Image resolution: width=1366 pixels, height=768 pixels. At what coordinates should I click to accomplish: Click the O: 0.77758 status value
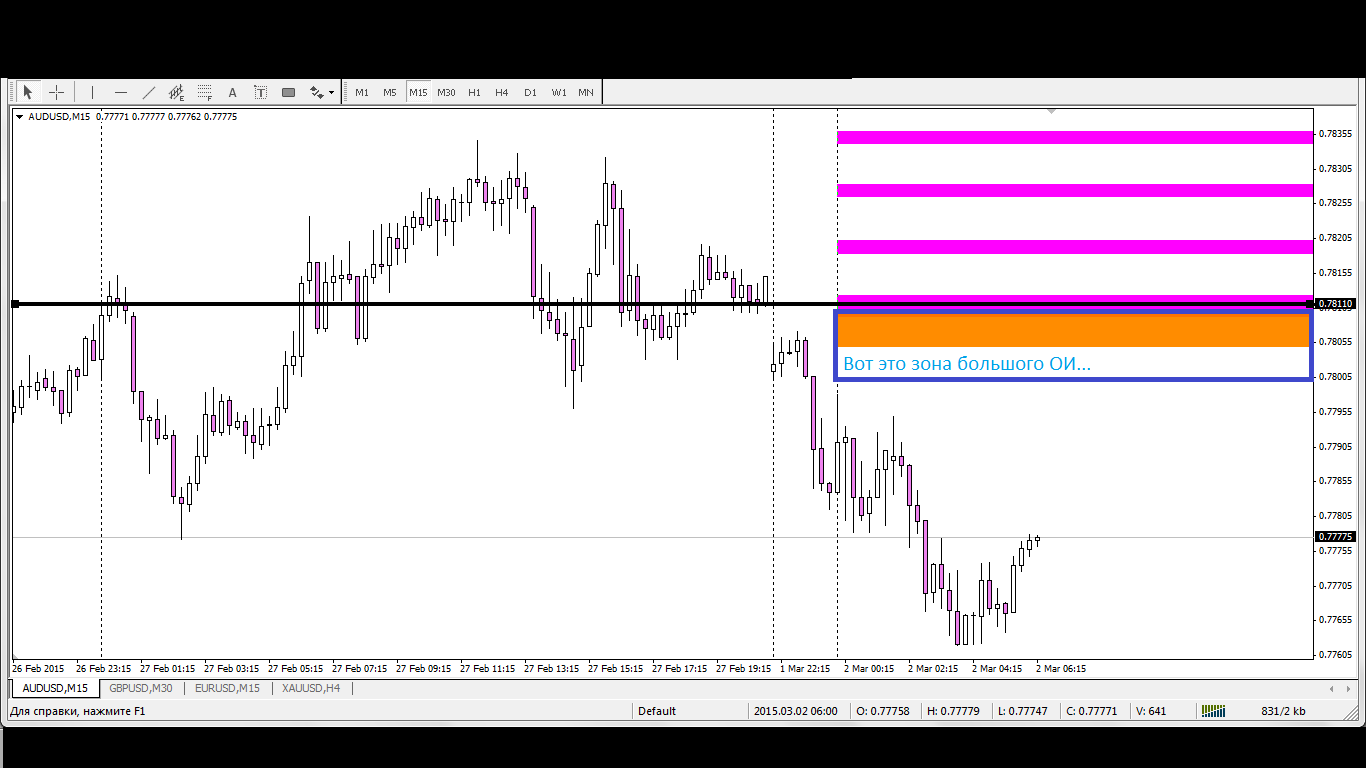(x=884, y=711)
